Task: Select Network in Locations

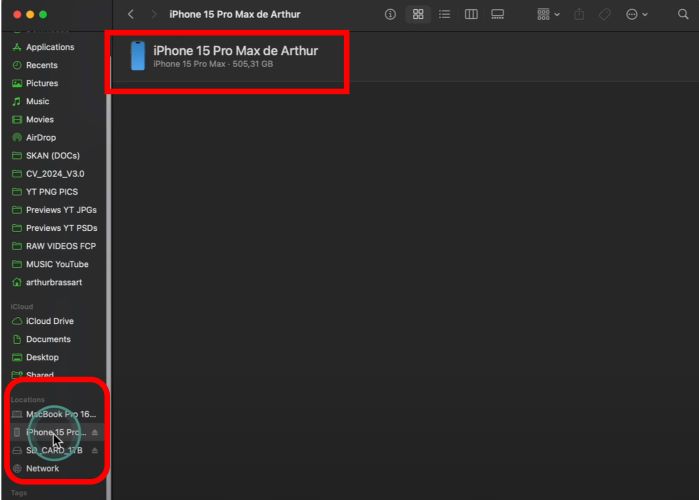Action: click(42, 468)
